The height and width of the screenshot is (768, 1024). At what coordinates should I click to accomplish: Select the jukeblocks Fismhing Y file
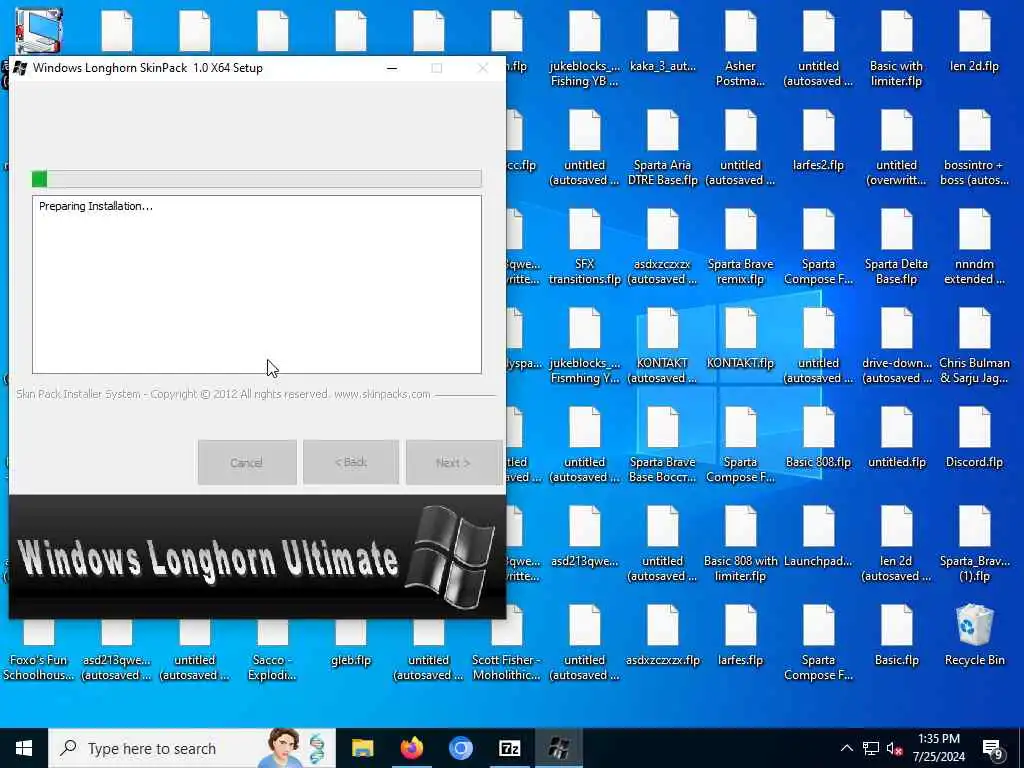(x=584, y=346)
